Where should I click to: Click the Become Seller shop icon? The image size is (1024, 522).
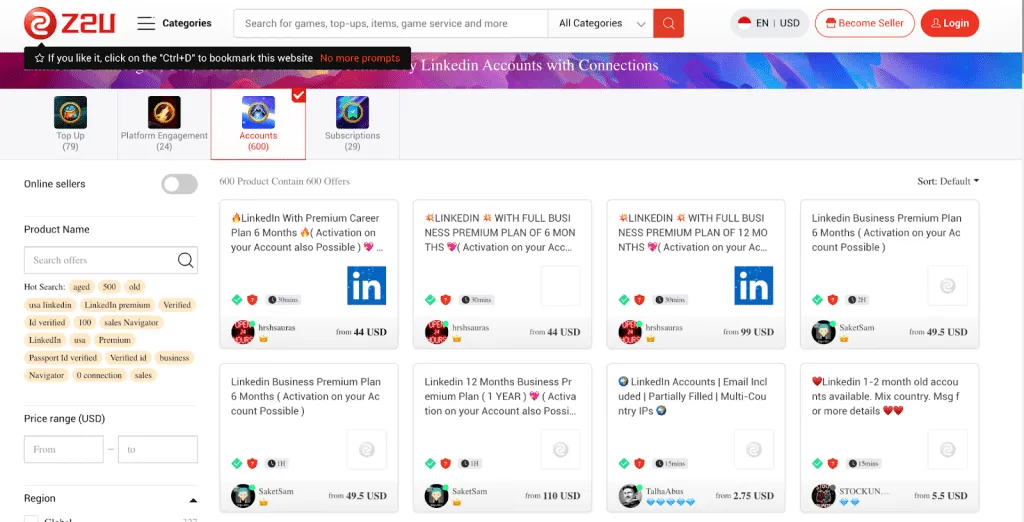pos(831,24)
